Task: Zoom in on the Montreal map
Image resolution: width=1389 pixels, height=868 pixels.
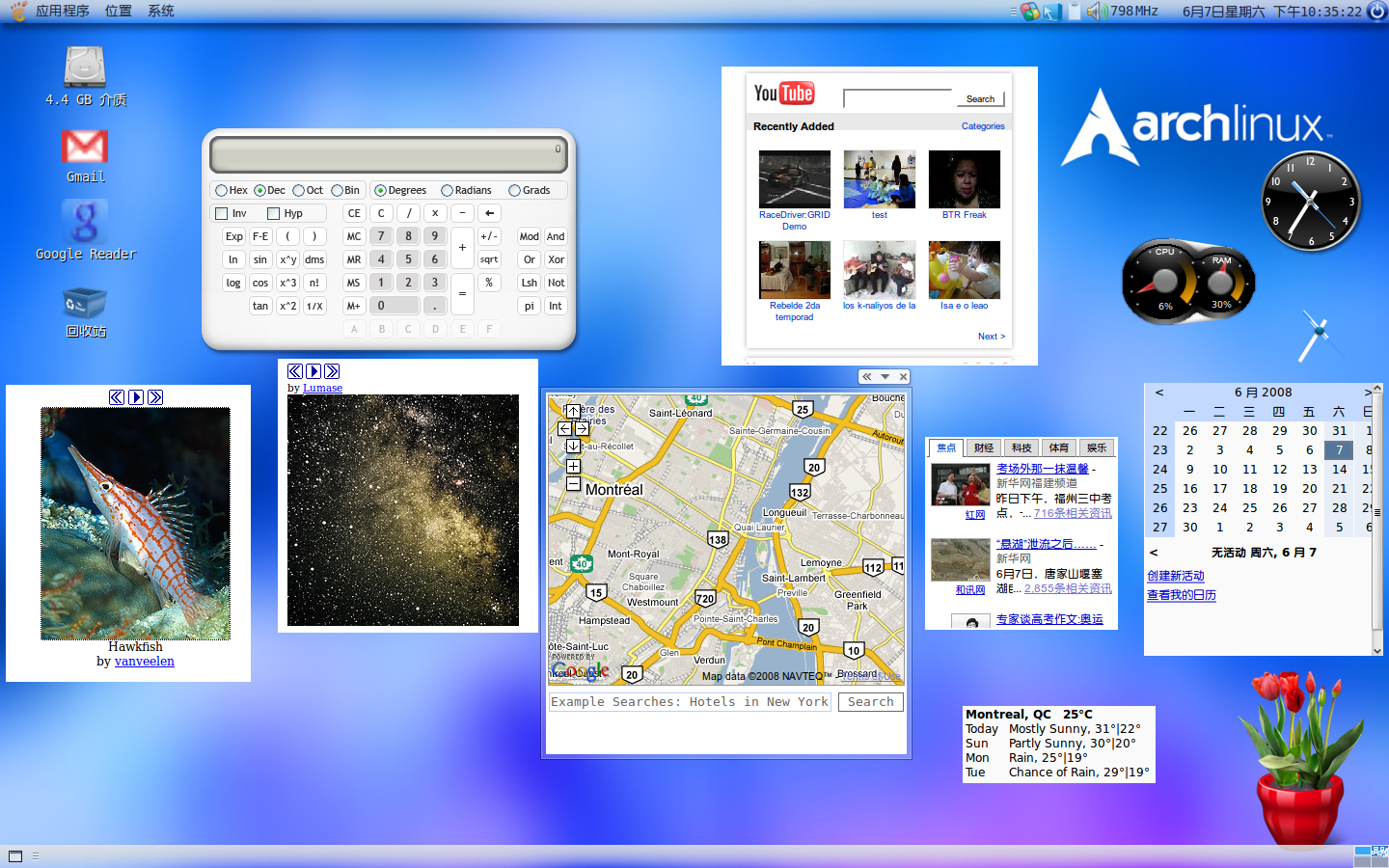Action: click(x=573, y=466)
